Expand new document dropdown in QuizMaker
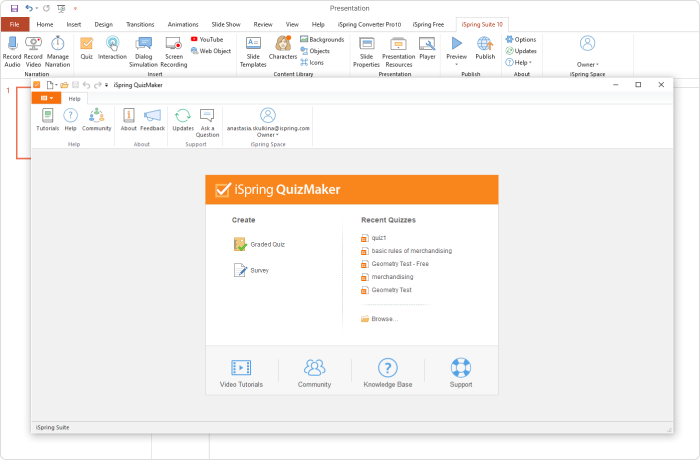Screen dimensions: 700x460 tap(56, 85)
